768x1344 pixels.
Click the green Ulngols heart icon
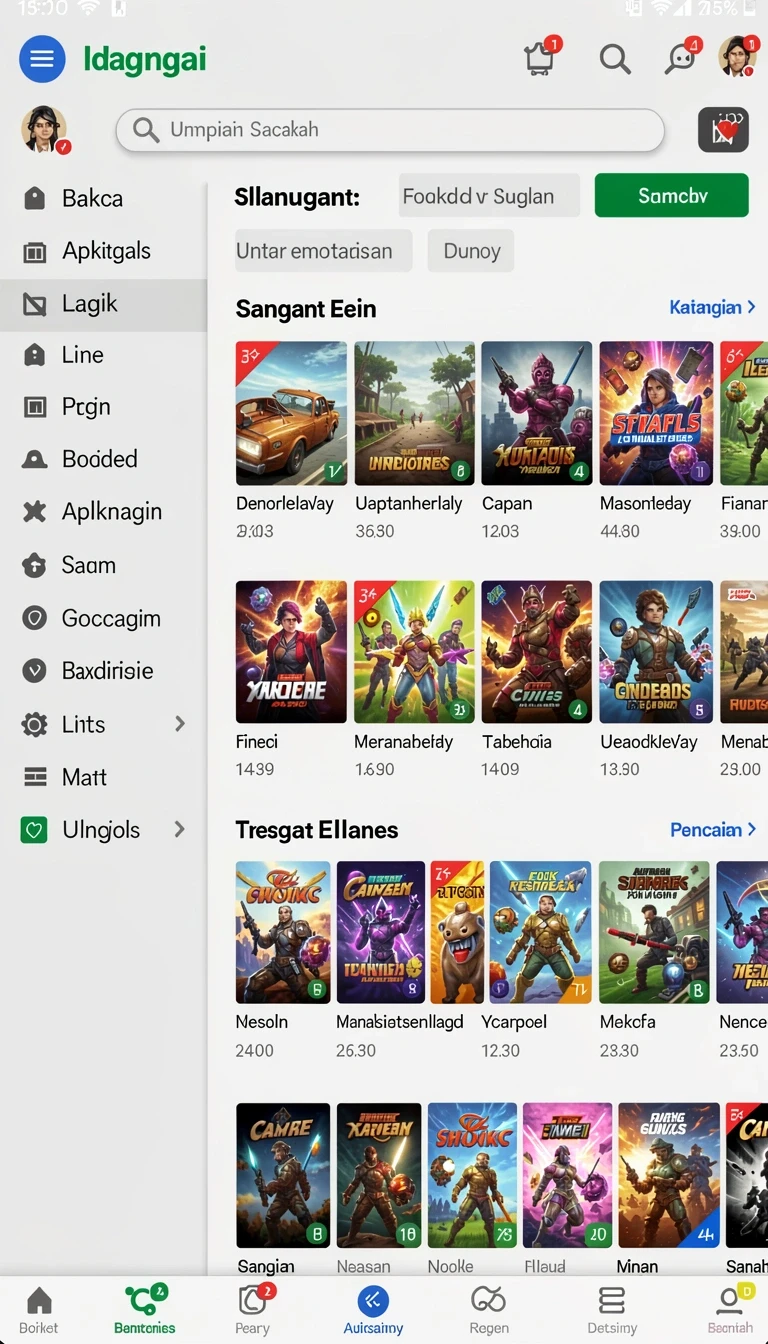(35, 829)
